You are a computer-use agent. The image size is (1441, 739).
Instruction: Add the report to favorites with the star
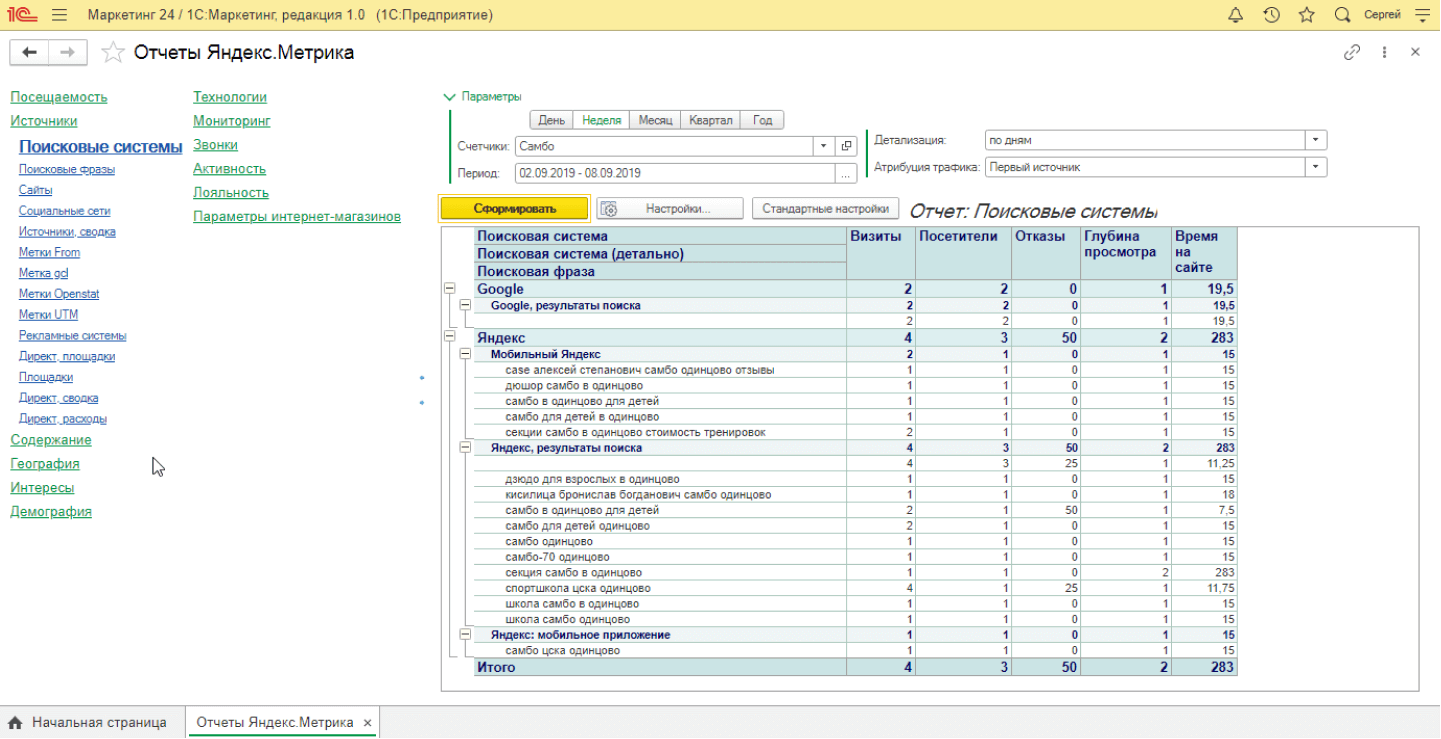point(114,52)
